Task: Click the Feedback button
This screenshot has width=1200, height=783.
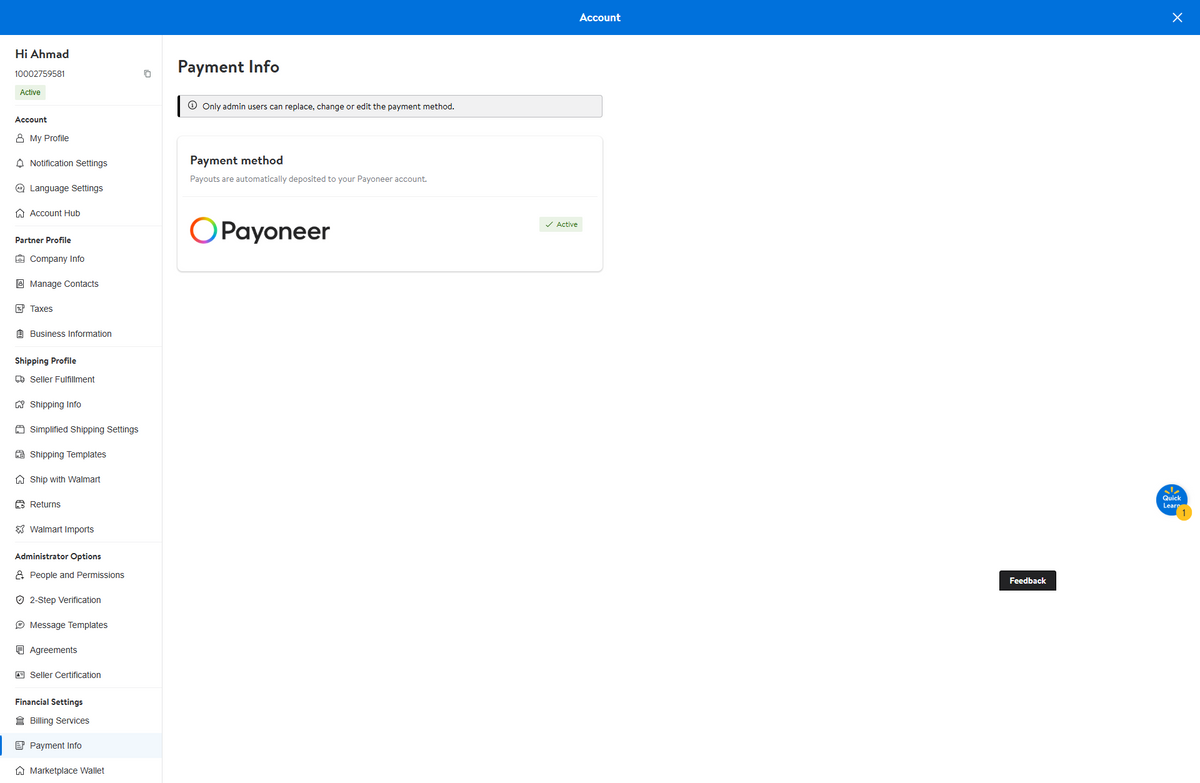Action: (x=1027, y=581)
